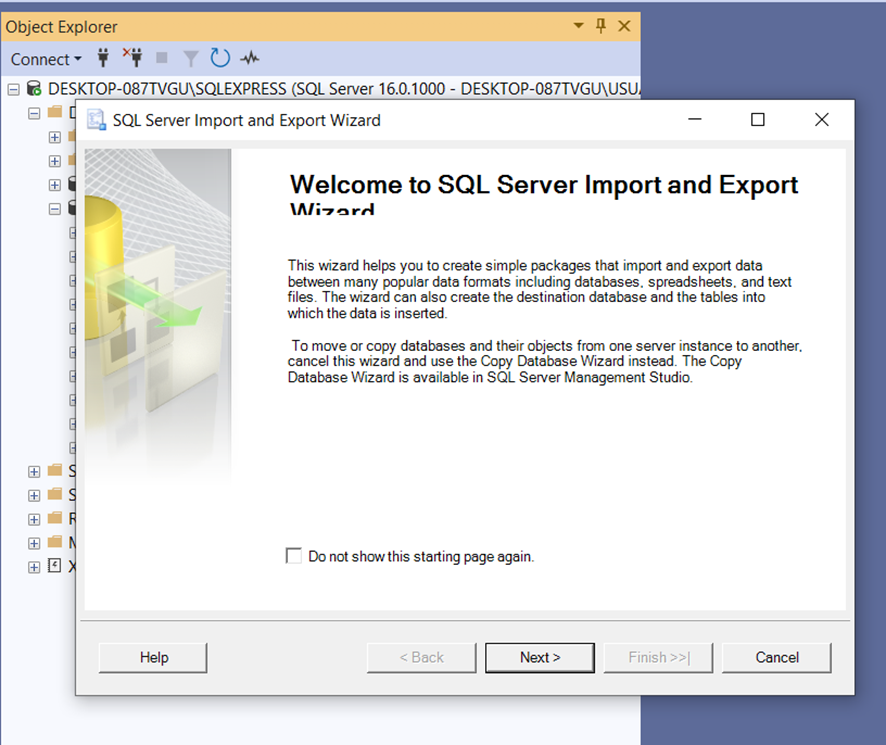
Task: Click the Help button in the wizard
Action: (153, 657)
